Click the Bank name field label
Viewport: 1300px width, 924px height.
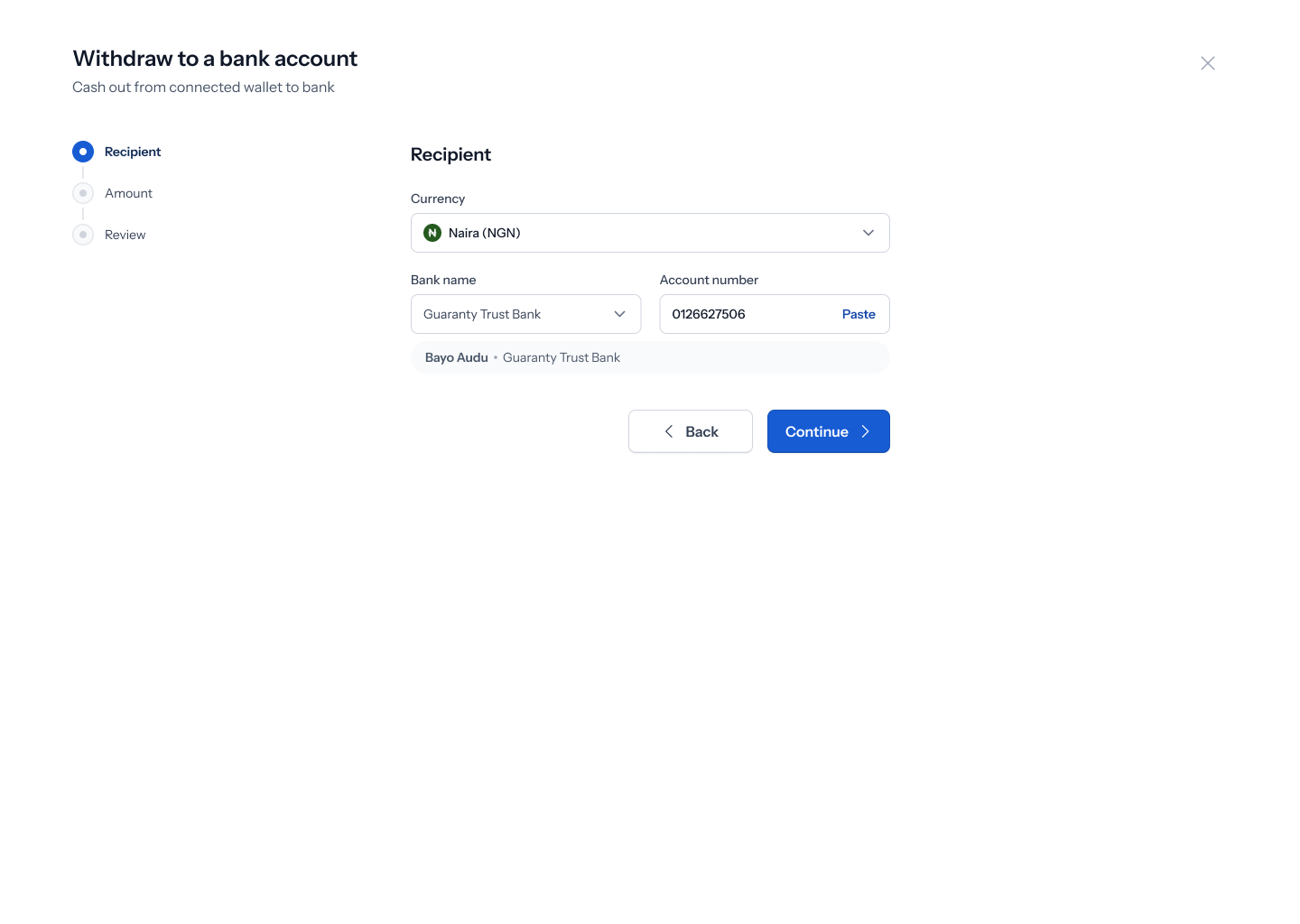[443, 280]
